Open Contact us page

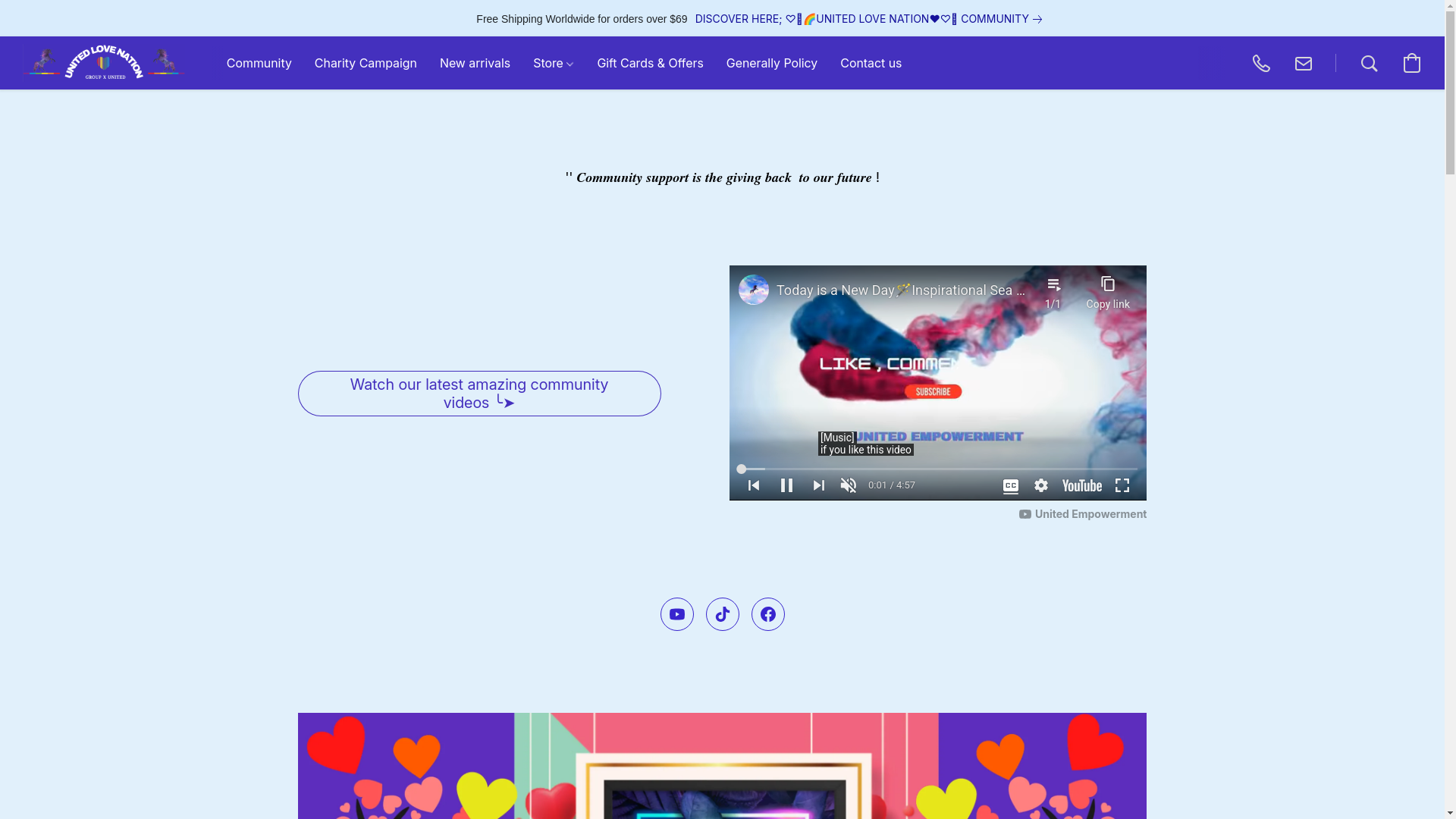click(x=871, y=63)
